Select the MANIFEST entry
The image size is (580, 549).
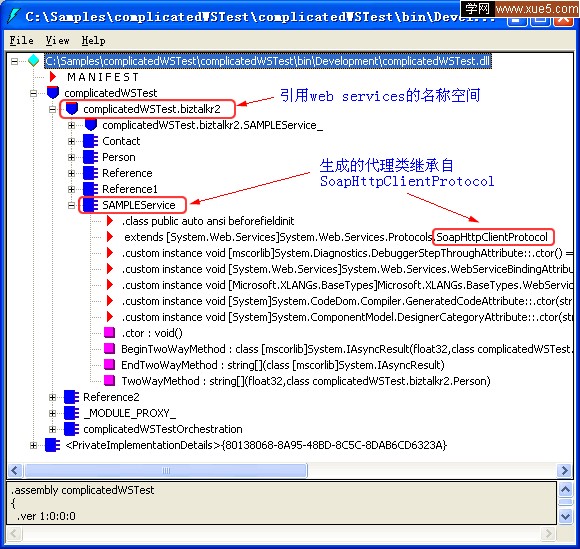[x=102, y=77]
